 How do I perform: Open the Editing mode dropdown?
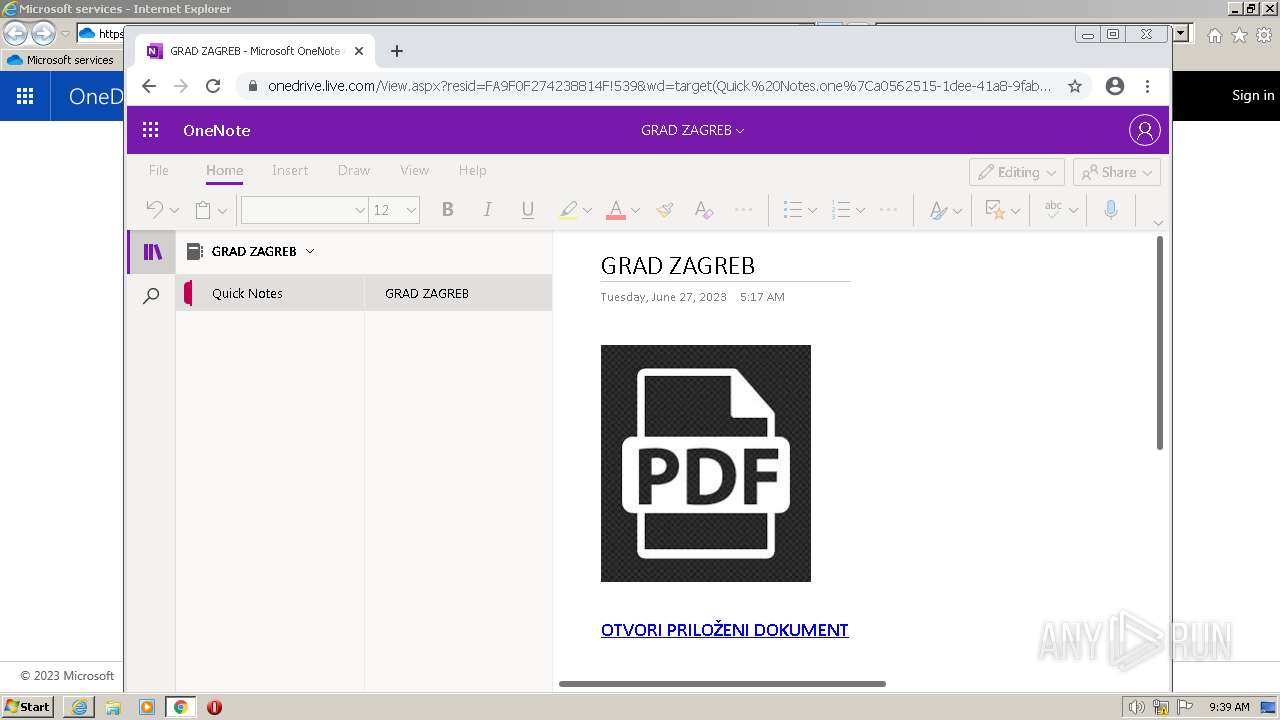pos(1017,172)
